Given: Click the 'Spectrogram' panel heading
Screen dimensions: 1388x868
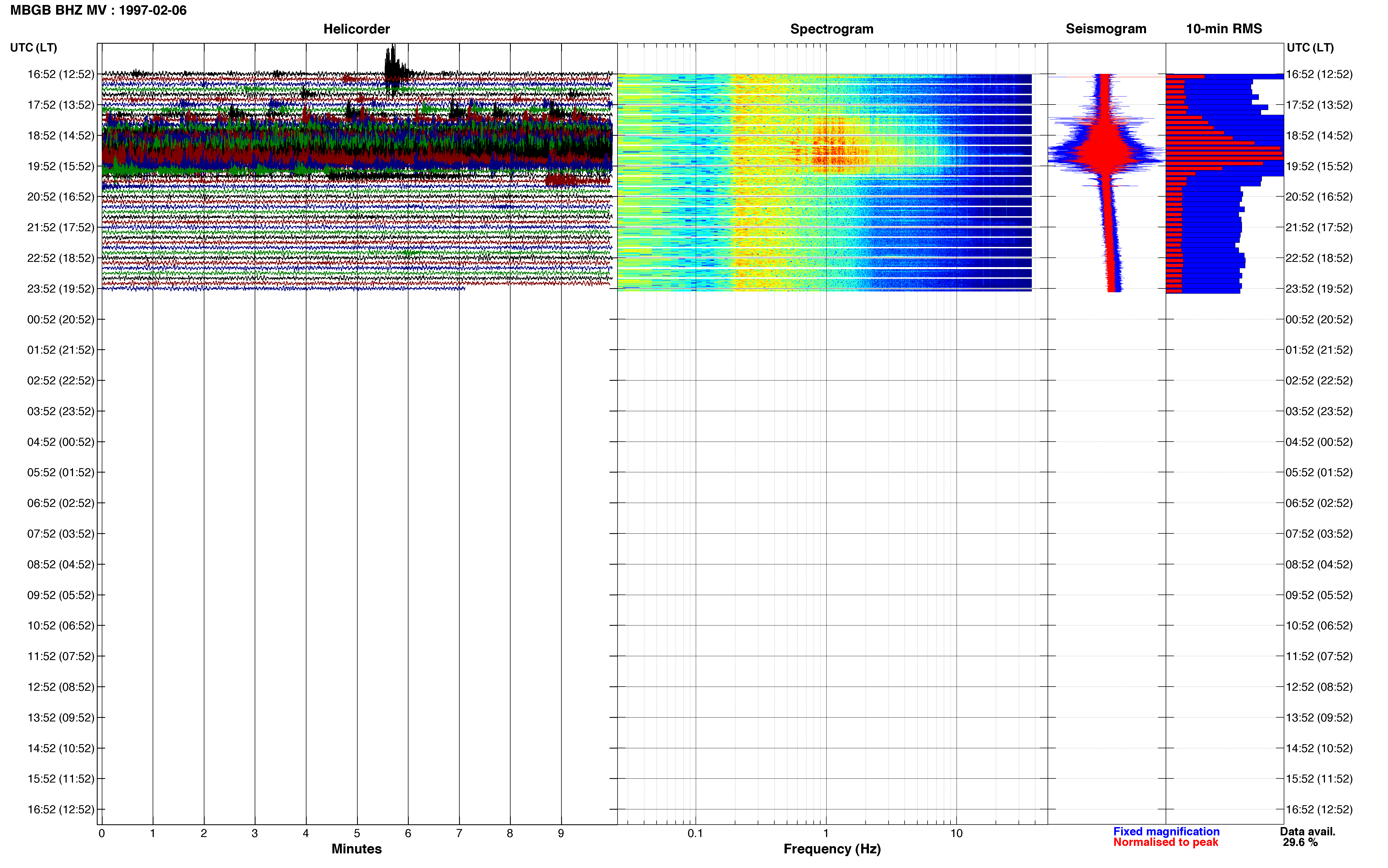Looking at the screenshot, I should click(x=832, y=29).
